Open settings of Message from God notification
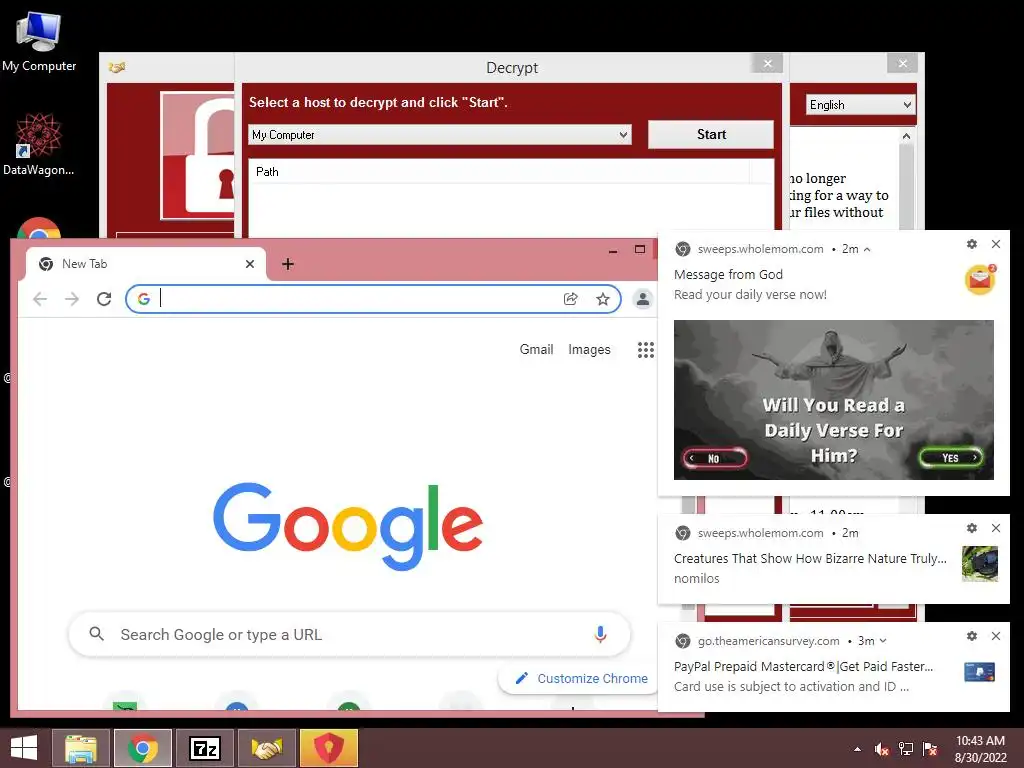 click(x=972, y=244)
